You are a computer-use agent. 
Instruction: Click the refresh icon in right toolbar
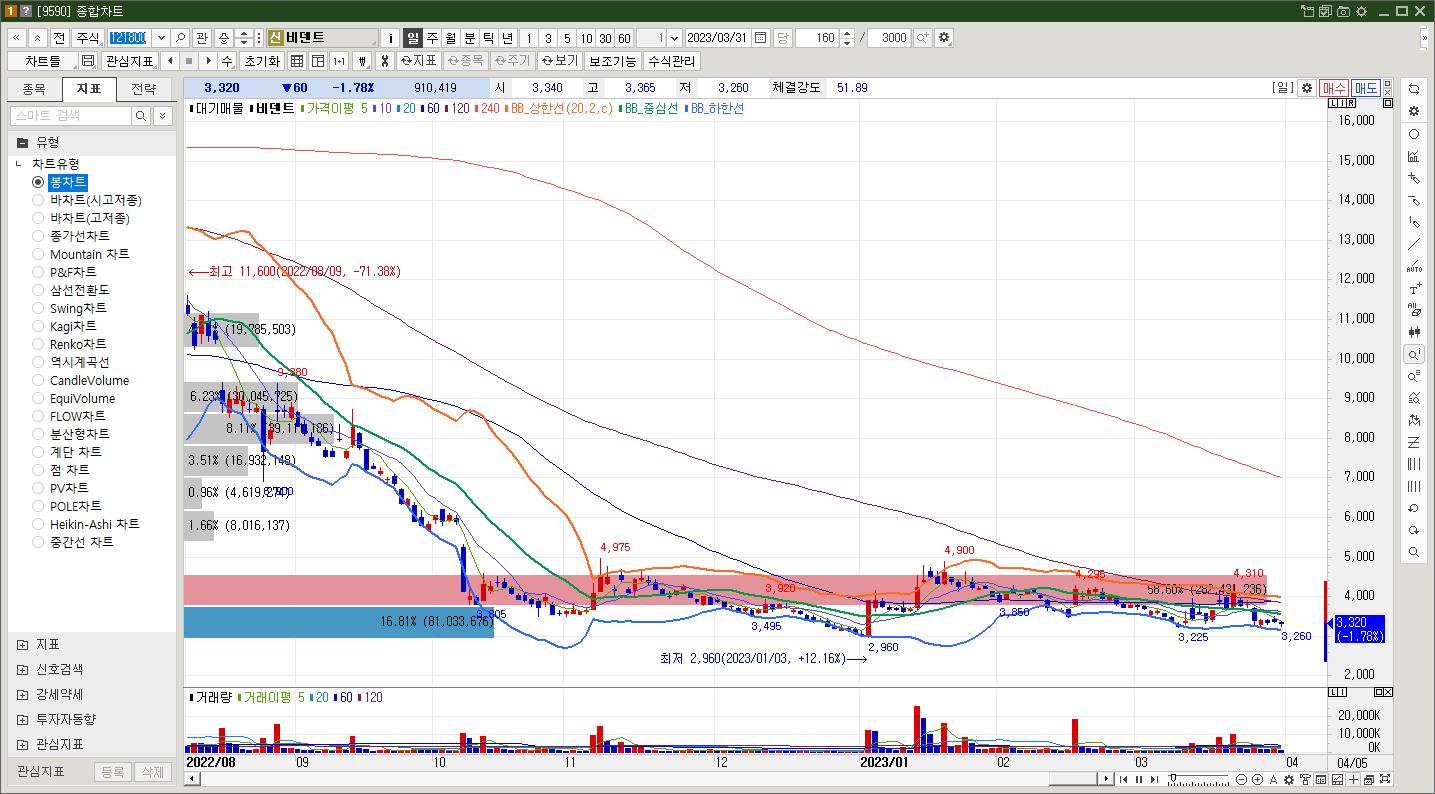[x=1414, y=89]
